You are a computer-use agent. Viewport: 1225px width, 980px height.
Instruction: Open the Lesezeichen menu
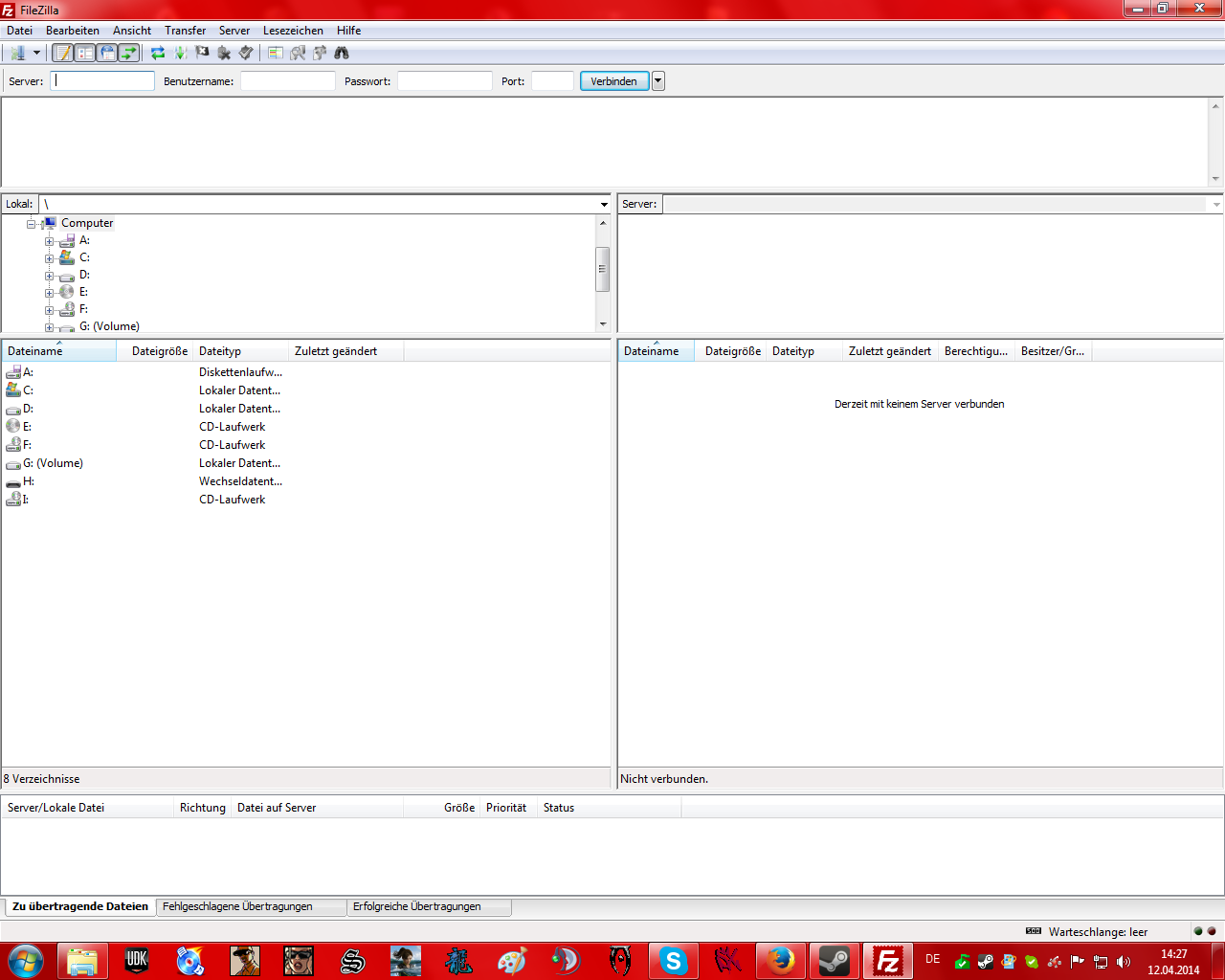coord(293,31)
